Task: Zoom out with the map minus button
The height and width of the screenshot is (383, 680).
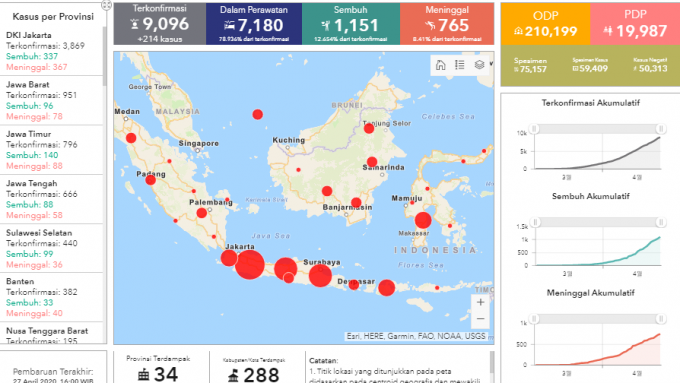Action: 481,319
